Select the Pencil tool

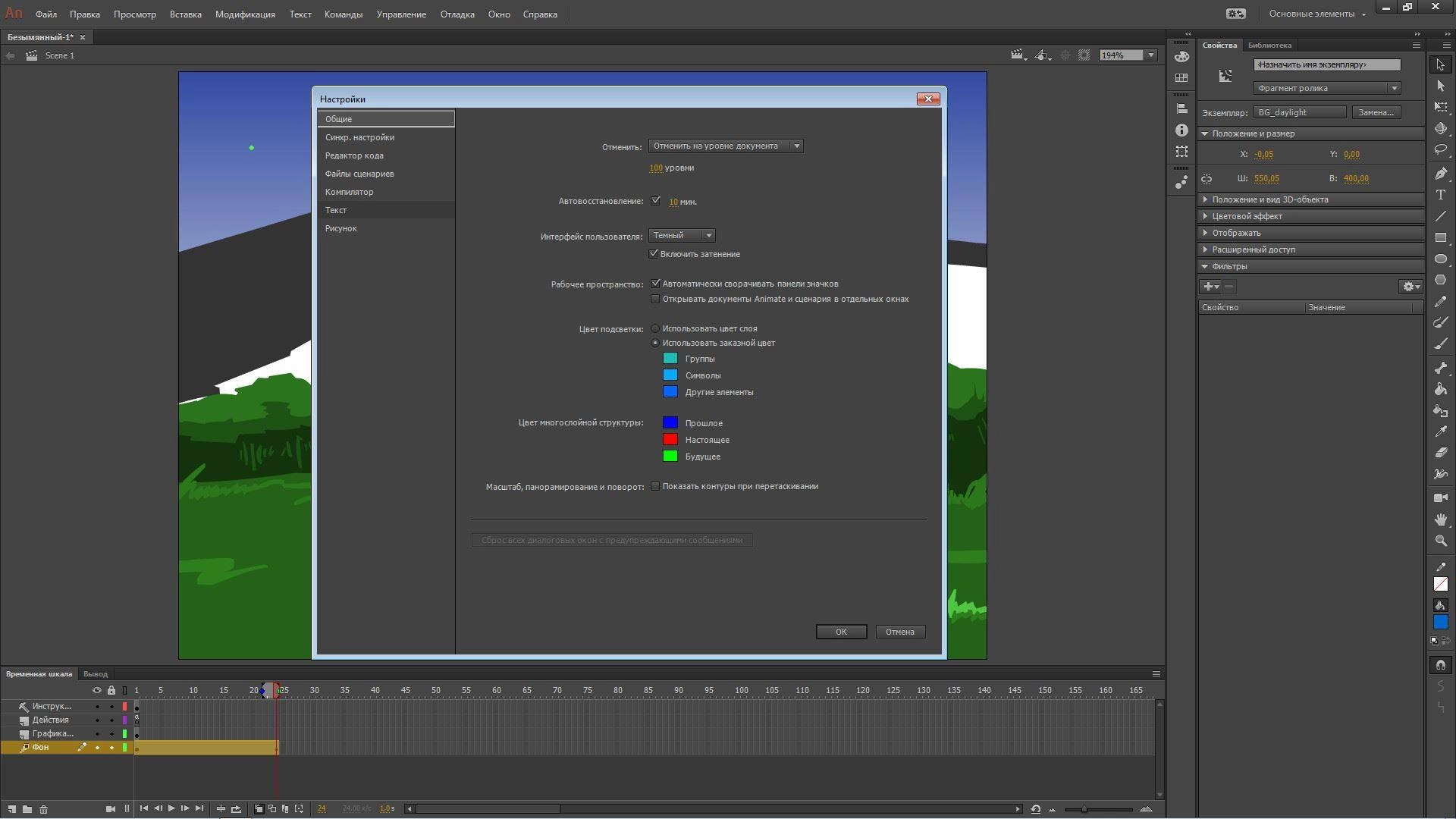tap(1441, 302)
